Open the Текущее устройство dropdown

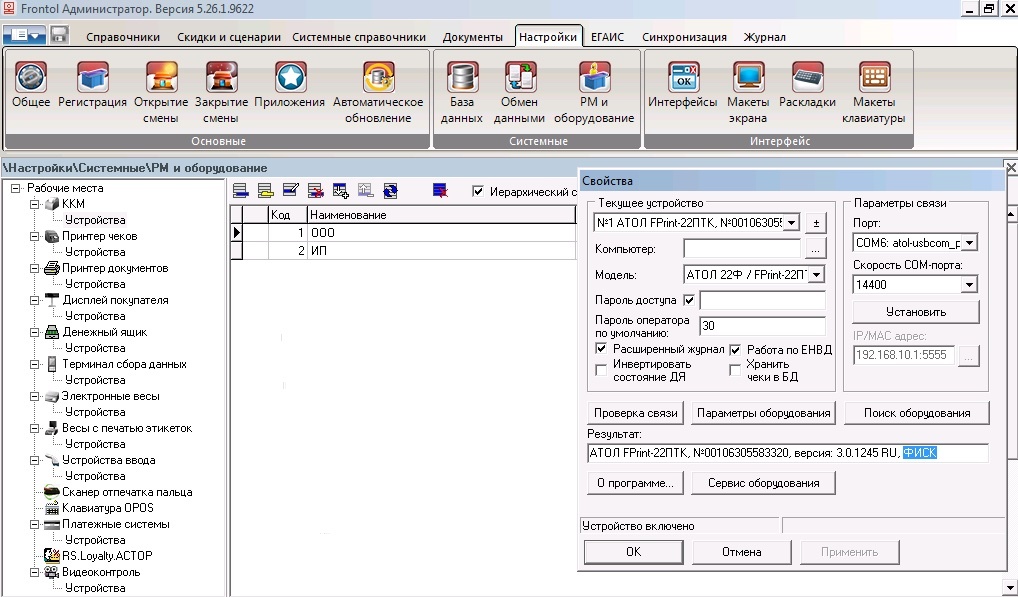[791, 223]
